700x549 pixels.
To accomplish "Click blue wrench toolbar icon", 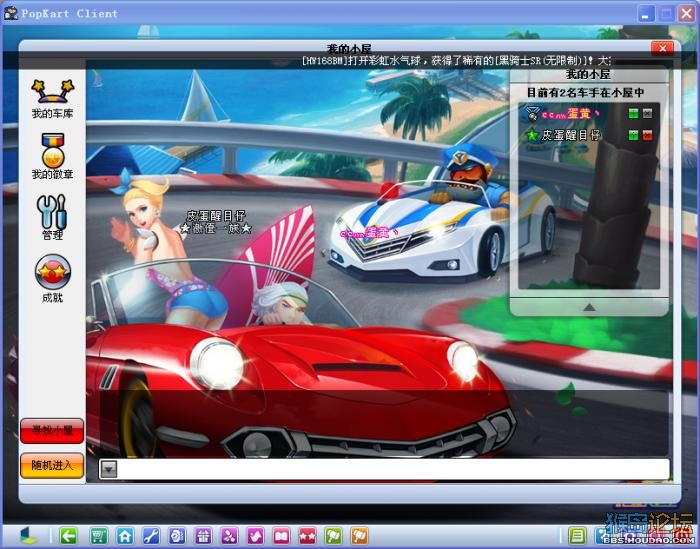I will (151, 535).
